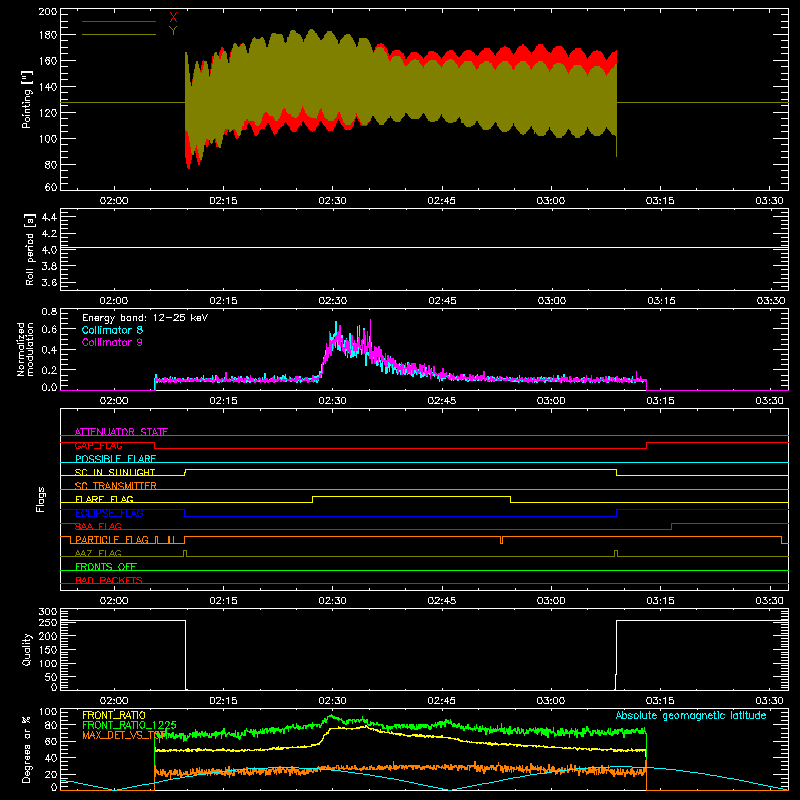This screenshot has height=800, width=800.
Task: Select the POSSIBLE_FLARE flag label
Action: 115,459
